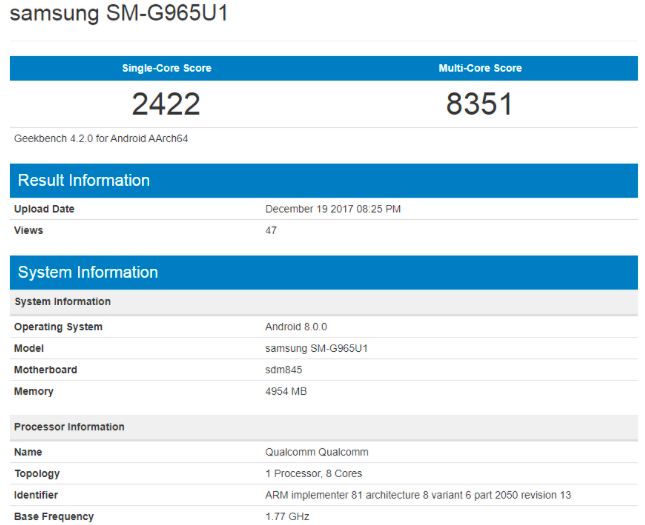Click the Base Frequency value 1.77 GHz
This screenshot has width=645, height=525.
[x=287, y=516]
